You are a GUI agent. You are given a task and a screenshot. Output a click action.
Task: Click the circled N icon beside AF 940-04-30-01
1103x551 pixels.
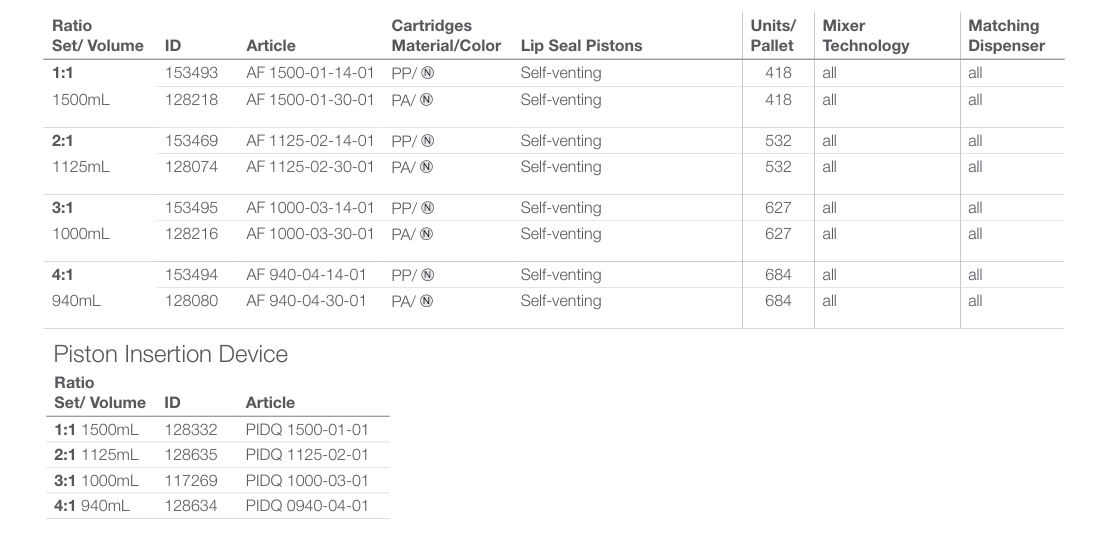point(427,301)
